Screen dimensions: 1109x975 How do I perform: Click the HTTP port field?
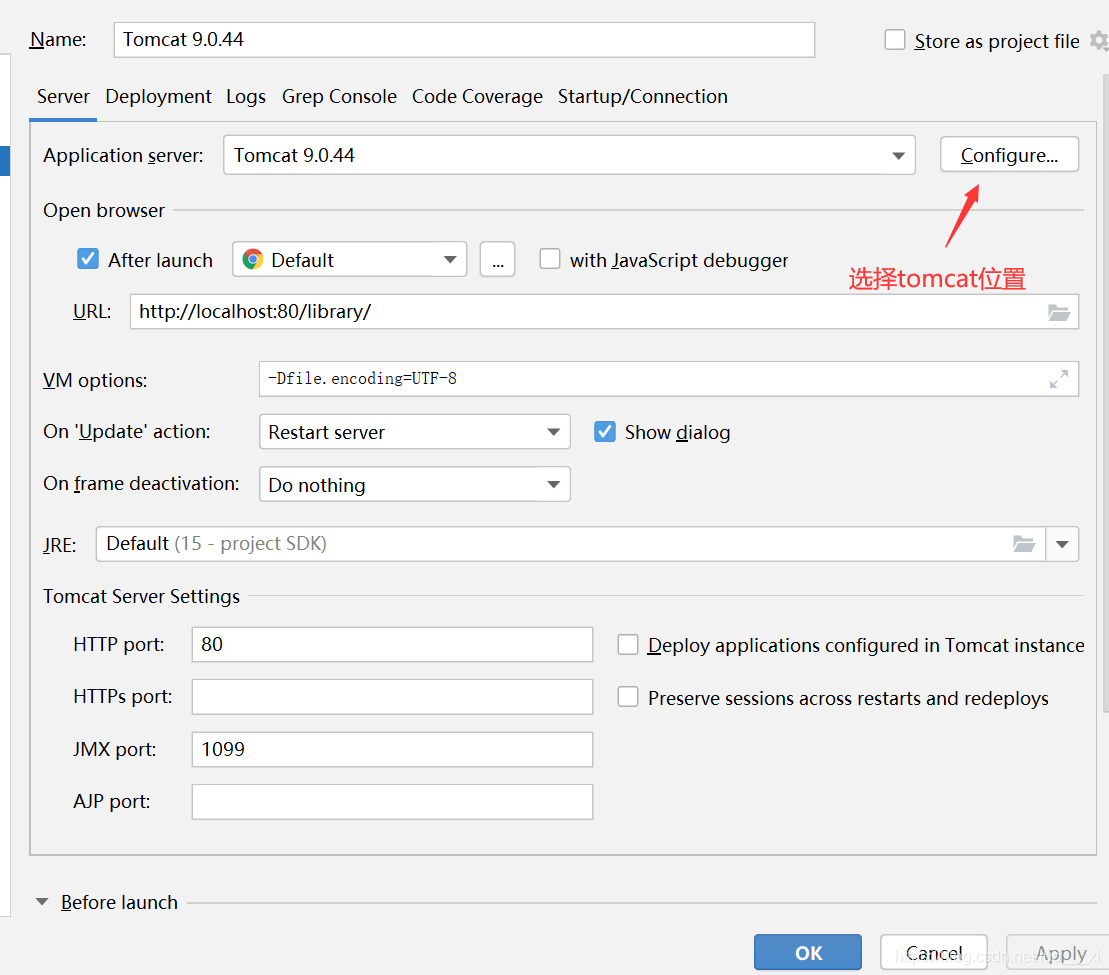click(392, 644)
